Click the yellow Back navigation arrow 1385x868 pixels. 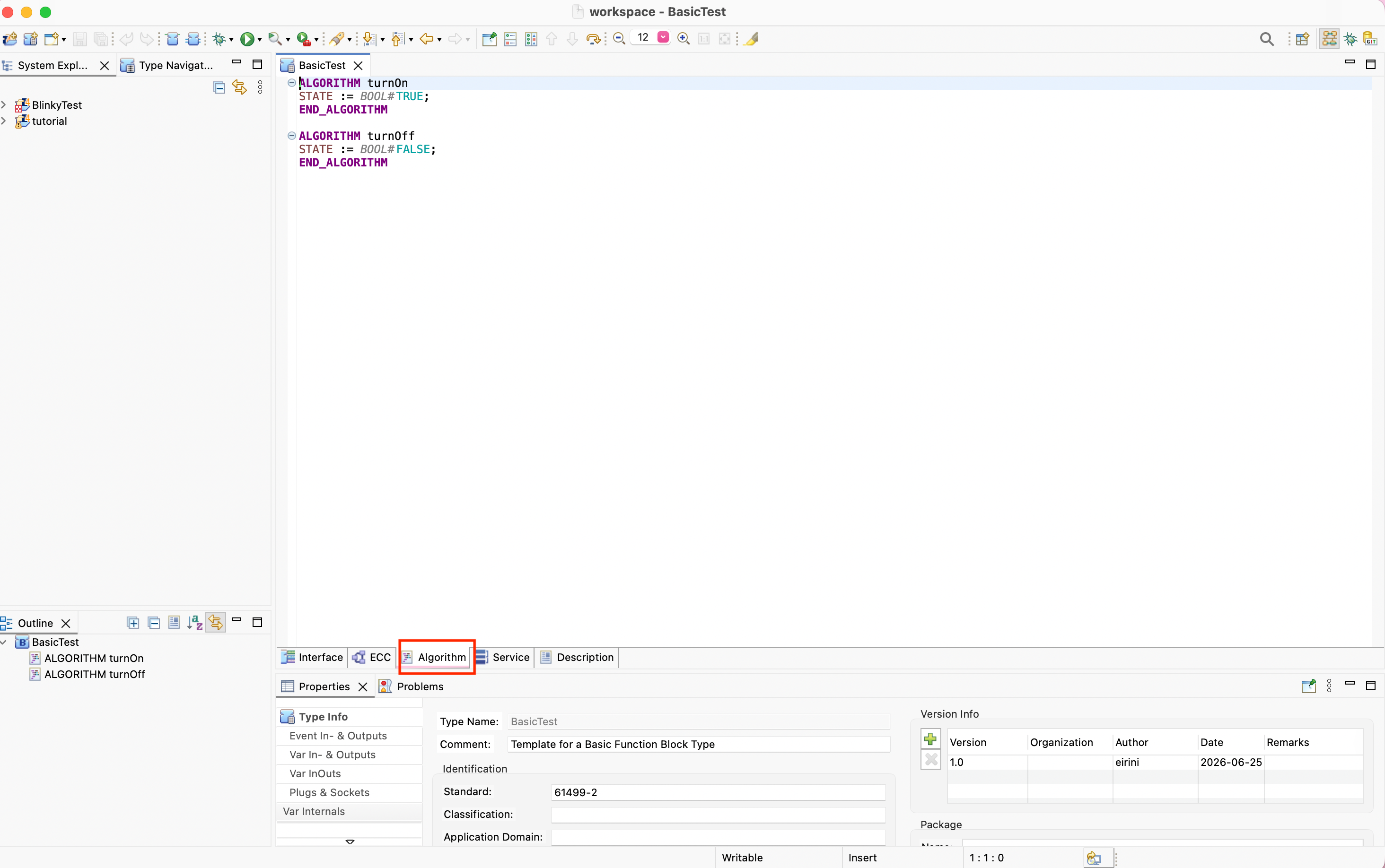click(x=426, y=38)
